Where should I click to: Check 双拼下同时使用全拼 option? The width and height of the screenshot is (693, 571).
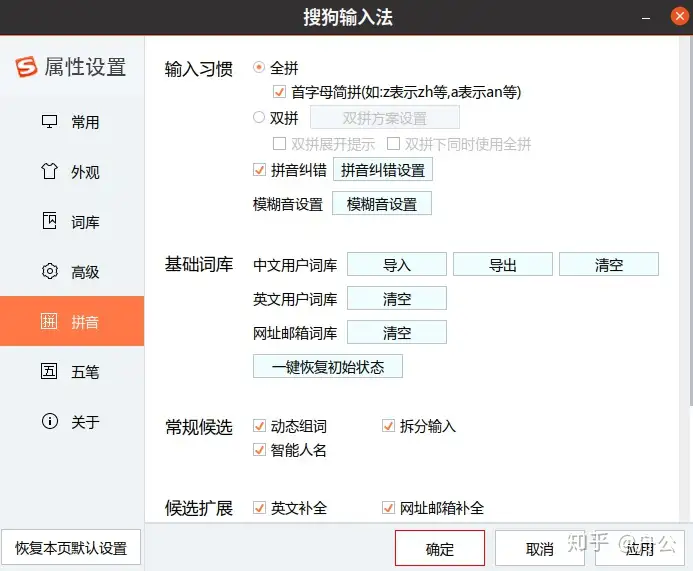[x=393, y=144]
